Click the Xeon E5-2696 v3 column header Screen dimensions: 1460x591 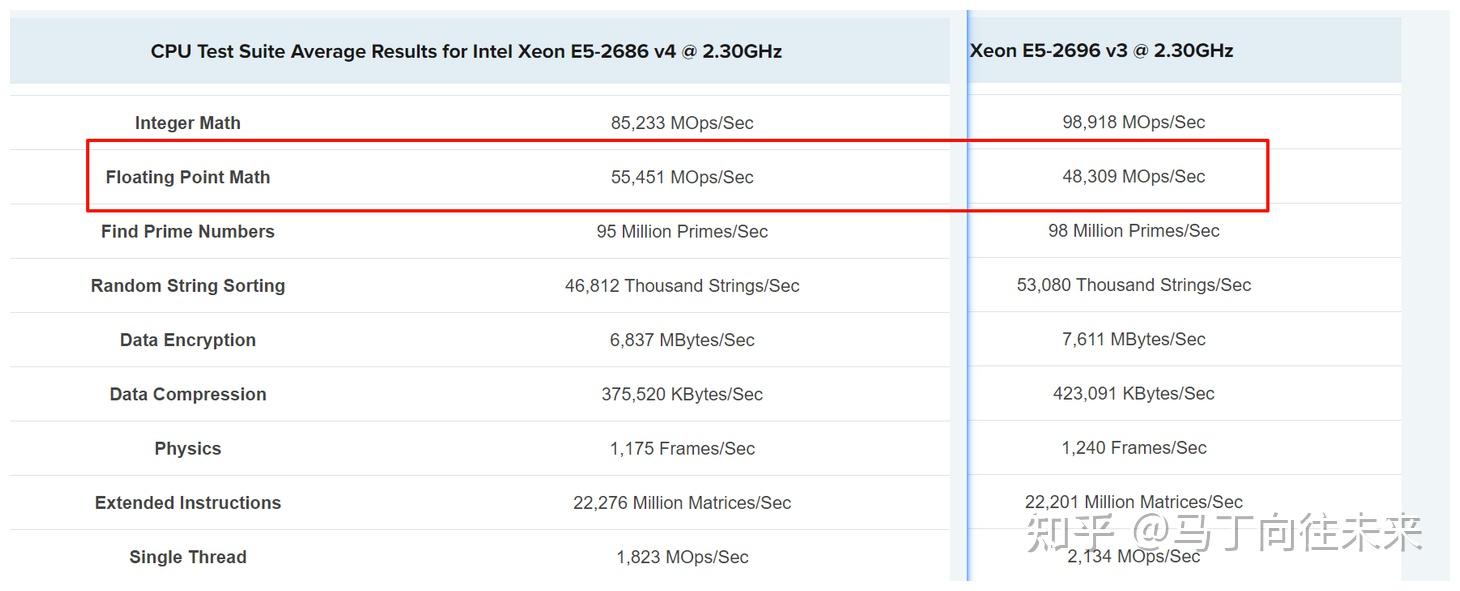tap(1101, 51)
